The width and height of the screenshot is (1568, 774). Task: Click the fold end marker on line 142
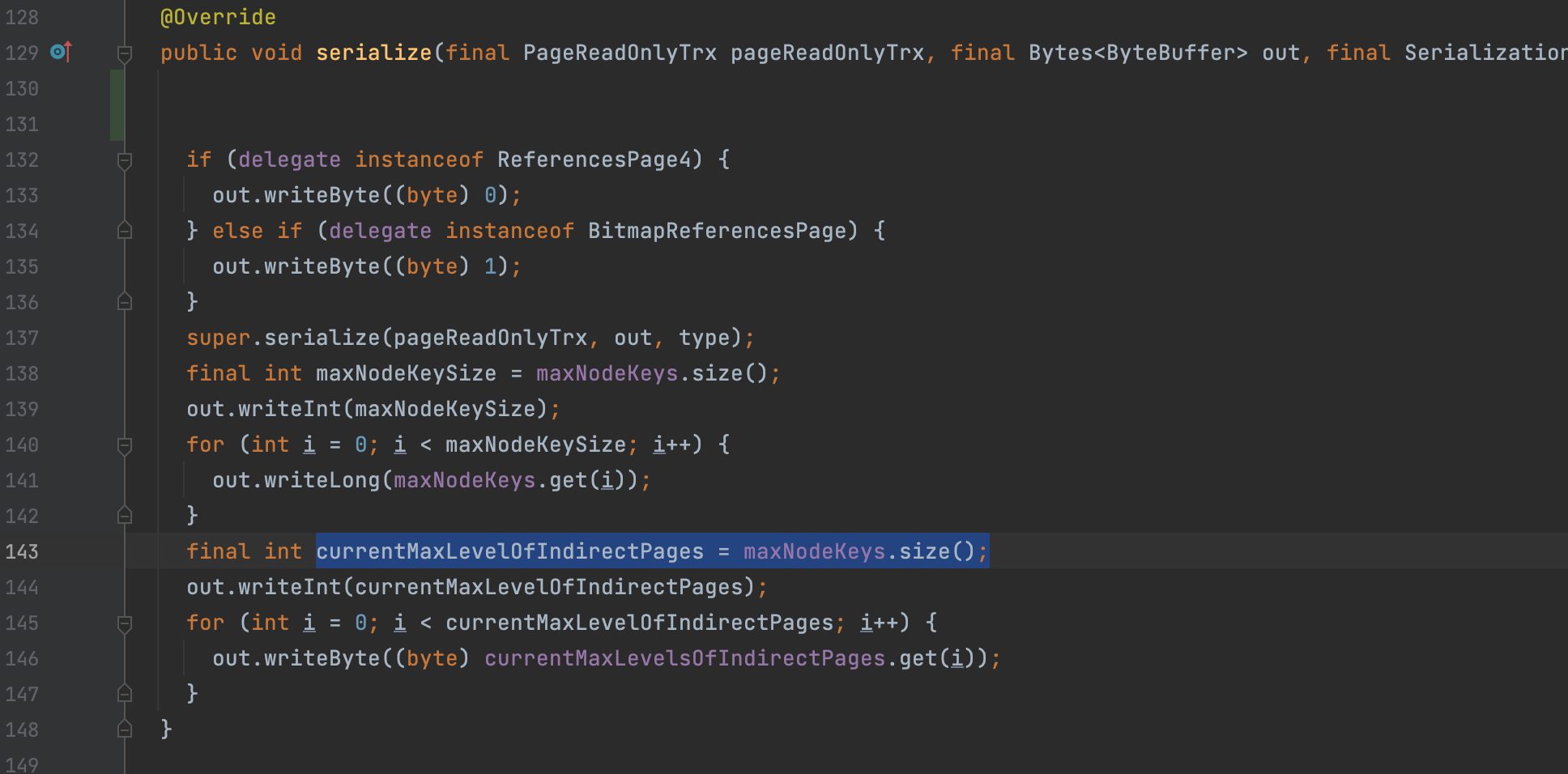(x=125, y=516)
